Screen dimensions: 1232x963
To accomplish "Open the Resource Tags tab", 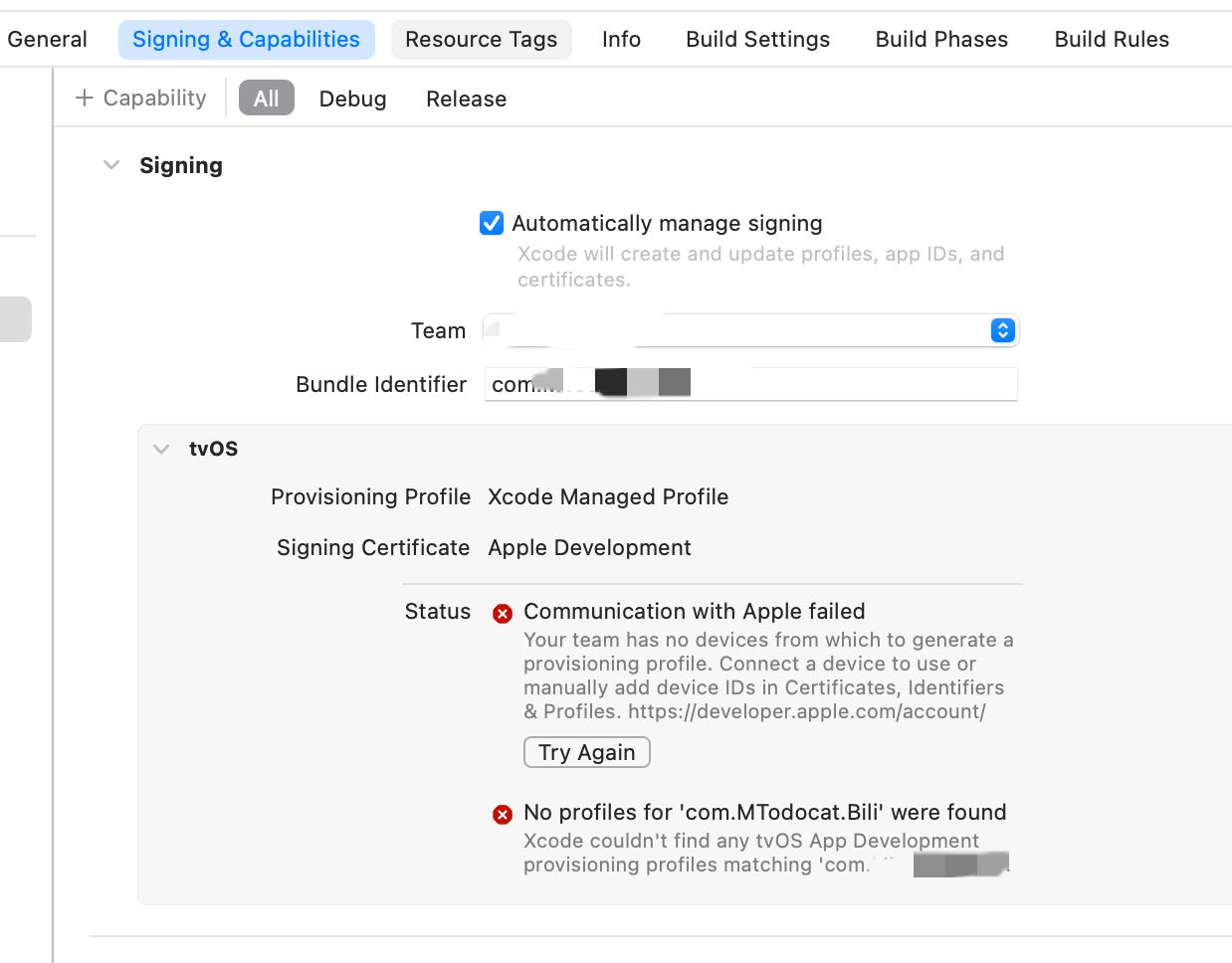I will 481,40.
